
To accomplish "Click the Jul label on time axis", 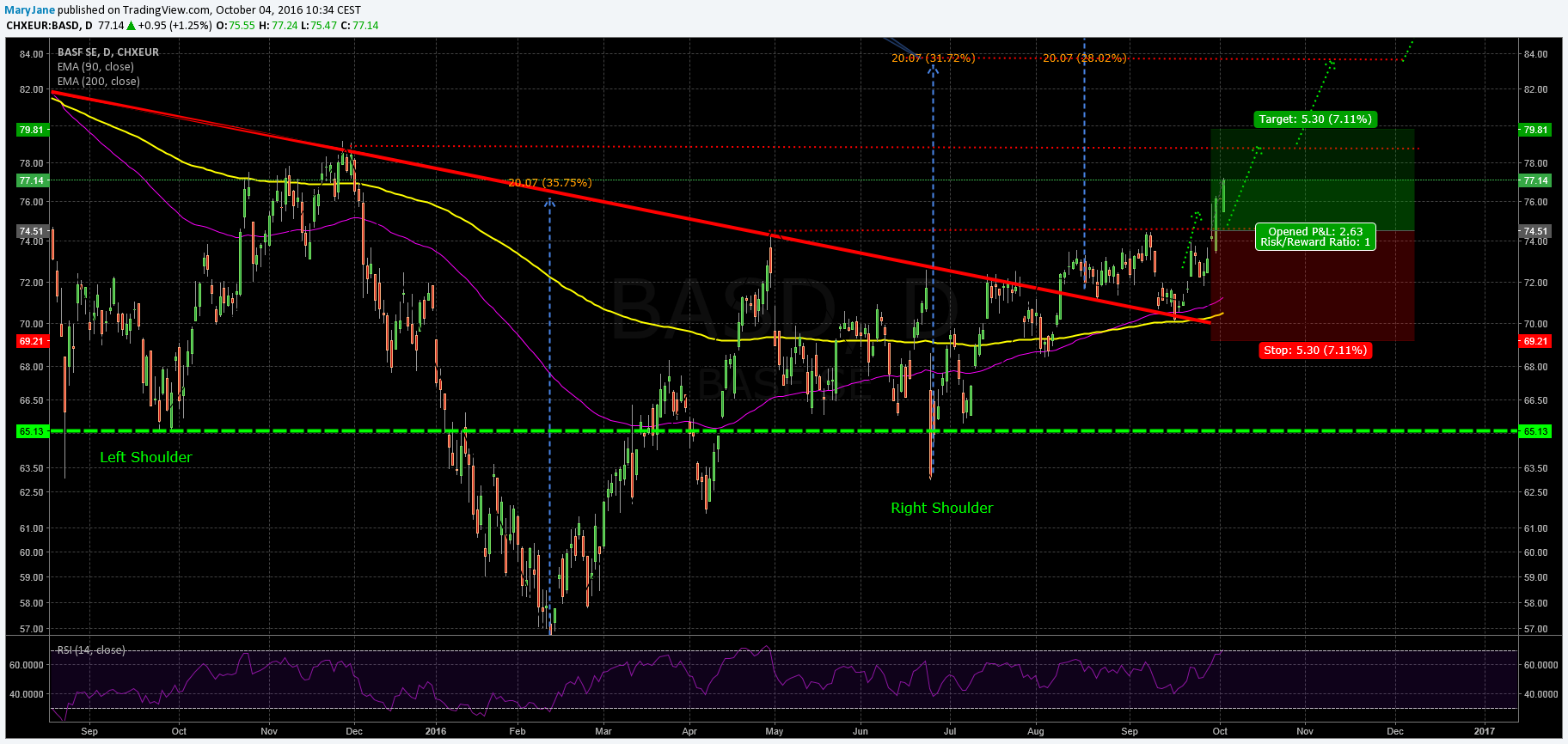I will tap(950, 732).
